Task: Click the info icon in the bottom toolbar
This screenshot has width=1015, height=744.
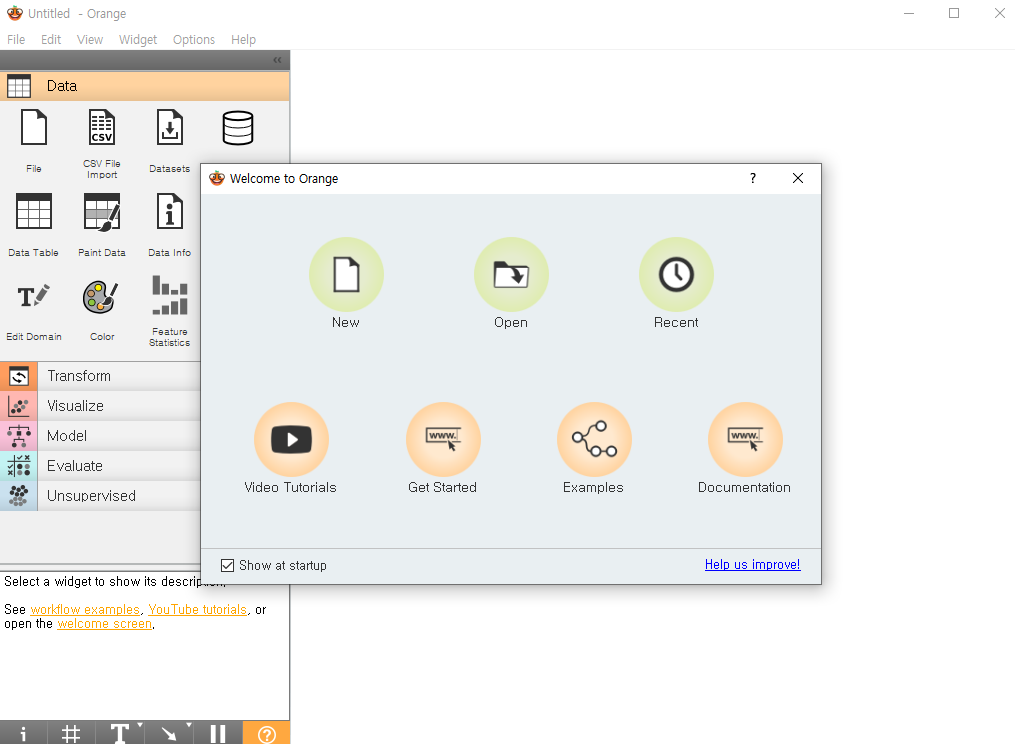Action: click(x=23, y=733)
